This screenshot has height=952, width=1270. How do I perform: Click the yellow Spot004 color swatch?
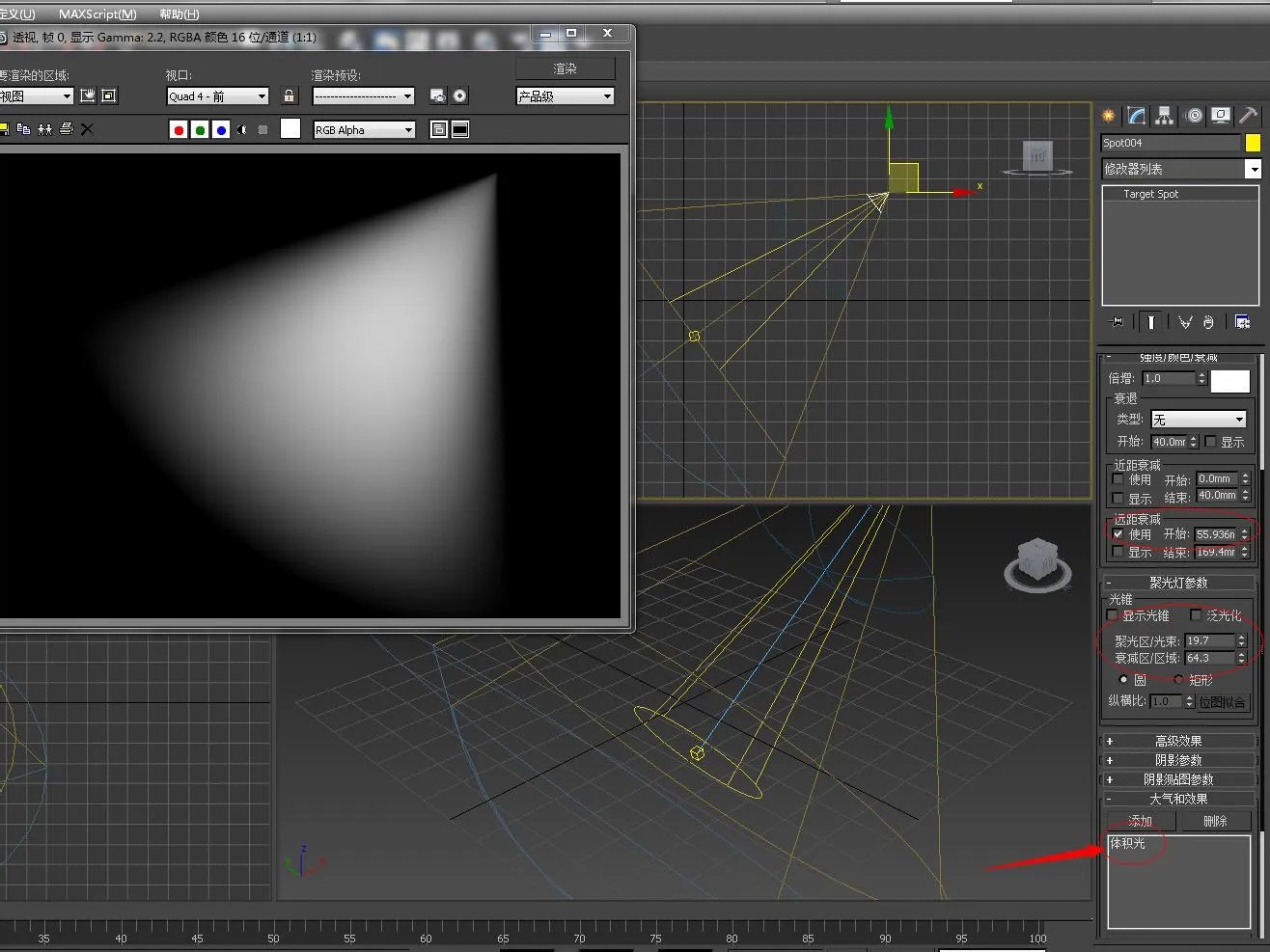(x=1252, y=142)
